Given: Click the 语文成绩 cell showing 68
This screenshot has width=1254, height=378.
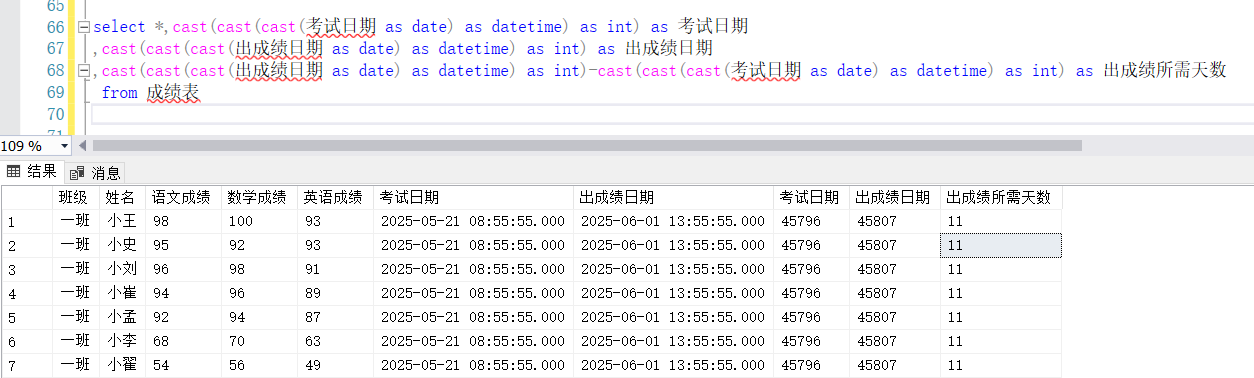Looking at the screenshot, I should point(182,341).
